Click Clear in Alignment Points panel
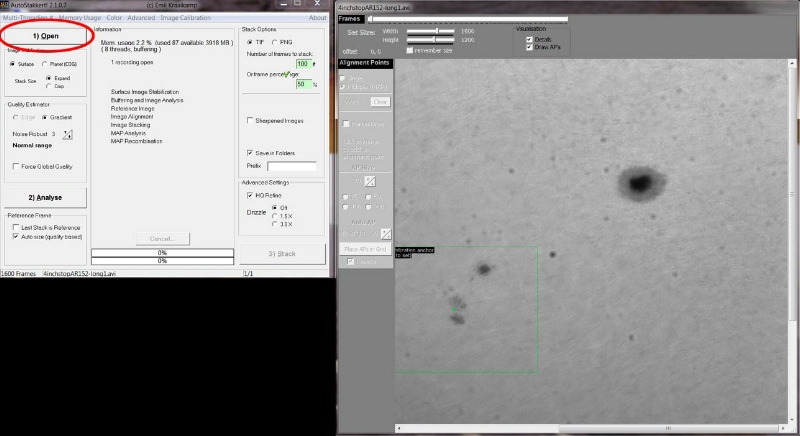Viewport: 800px width, 436px height. [x=380, y=101]
